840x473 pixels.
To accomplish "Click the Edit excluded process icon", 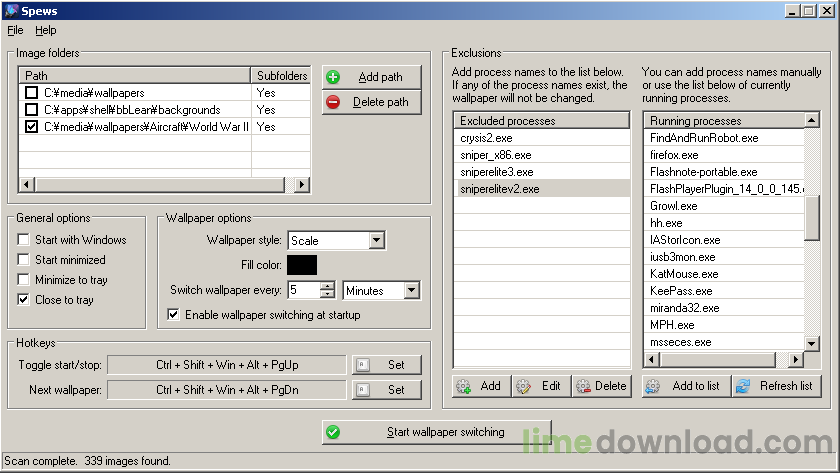I will tap(522, 386).
